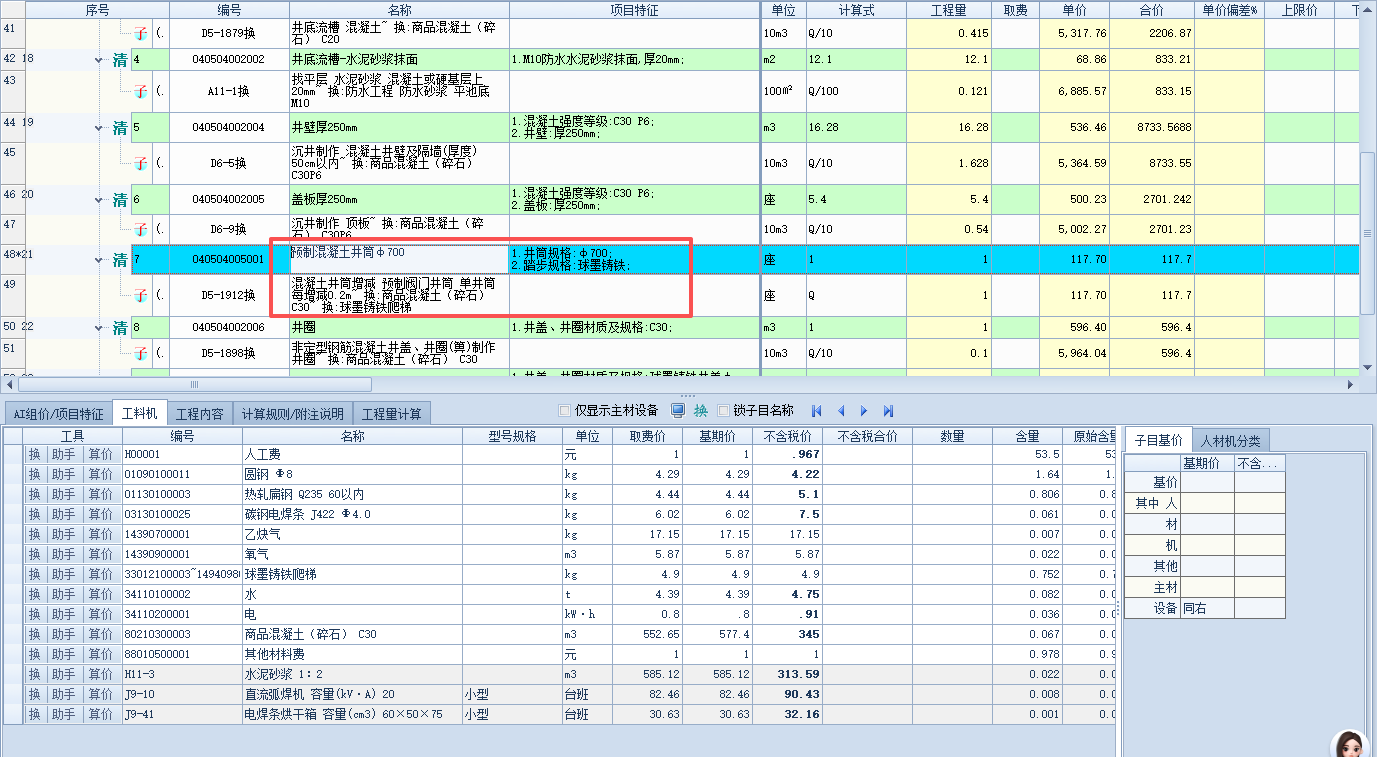Click price 345 for 商品混凝土 C30

click(x=787, y=634)
